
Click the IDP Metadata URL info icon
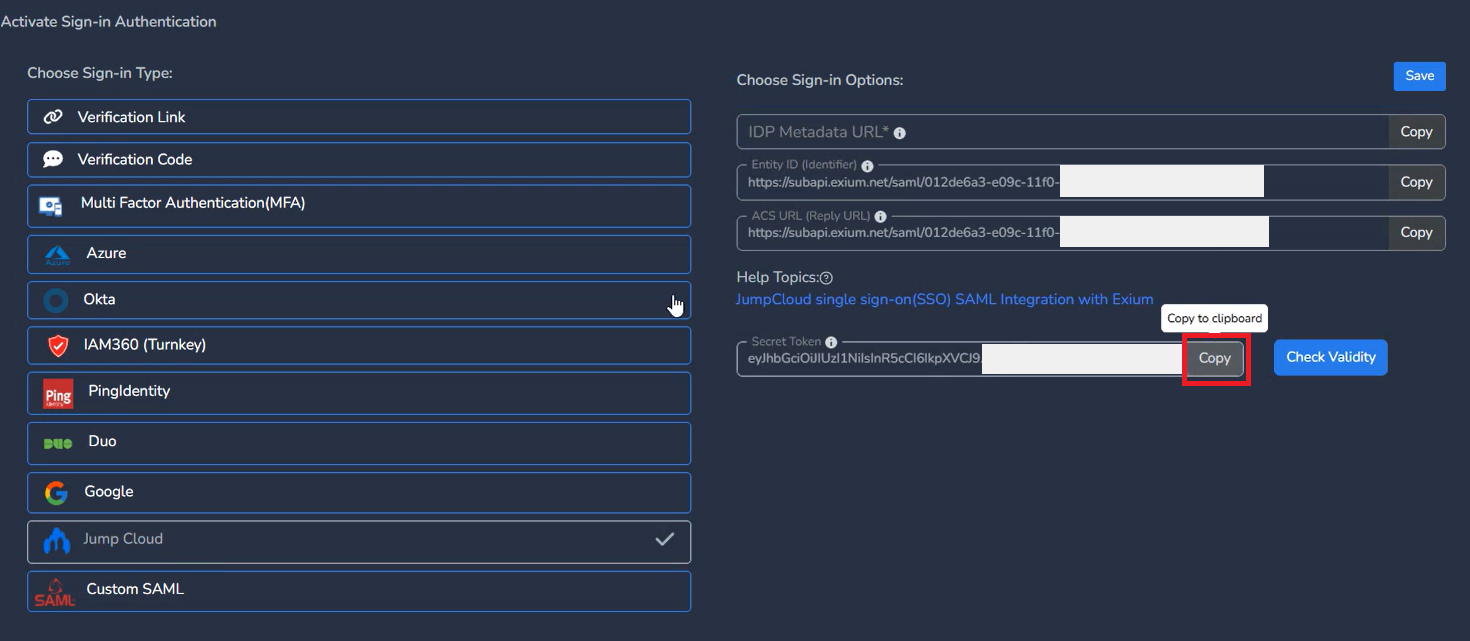pyautogui.click(x=900, y=133)
